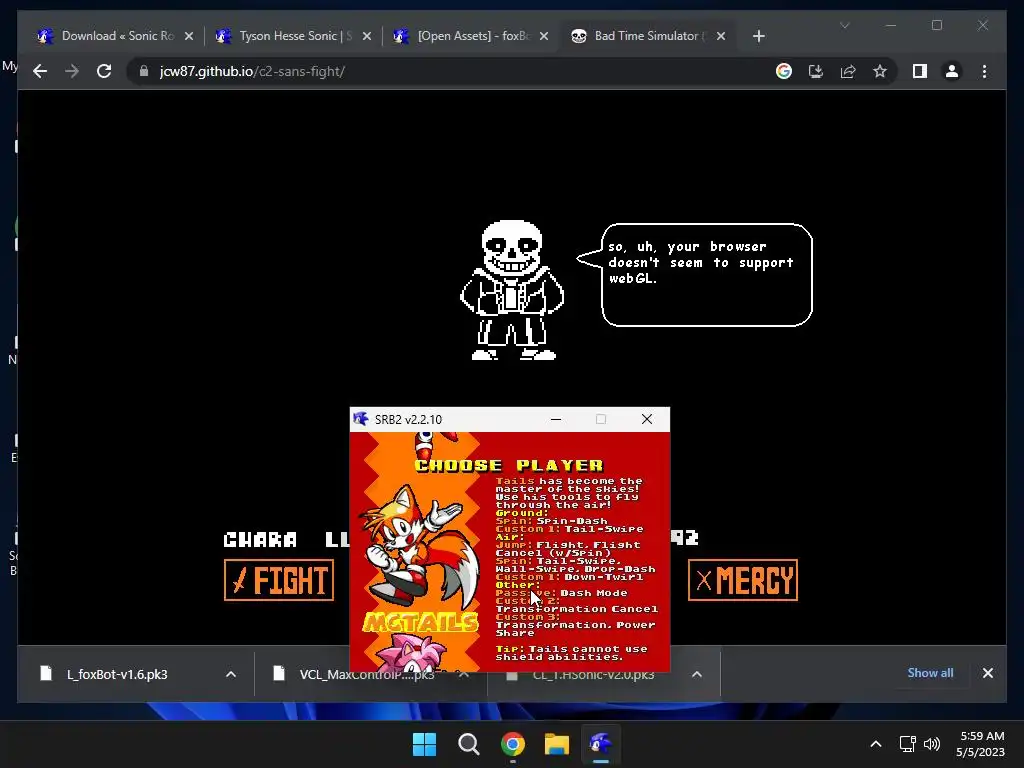
Task: Close the Tyson Hesse Sonic tab
Action: click(x=367, y=36)
